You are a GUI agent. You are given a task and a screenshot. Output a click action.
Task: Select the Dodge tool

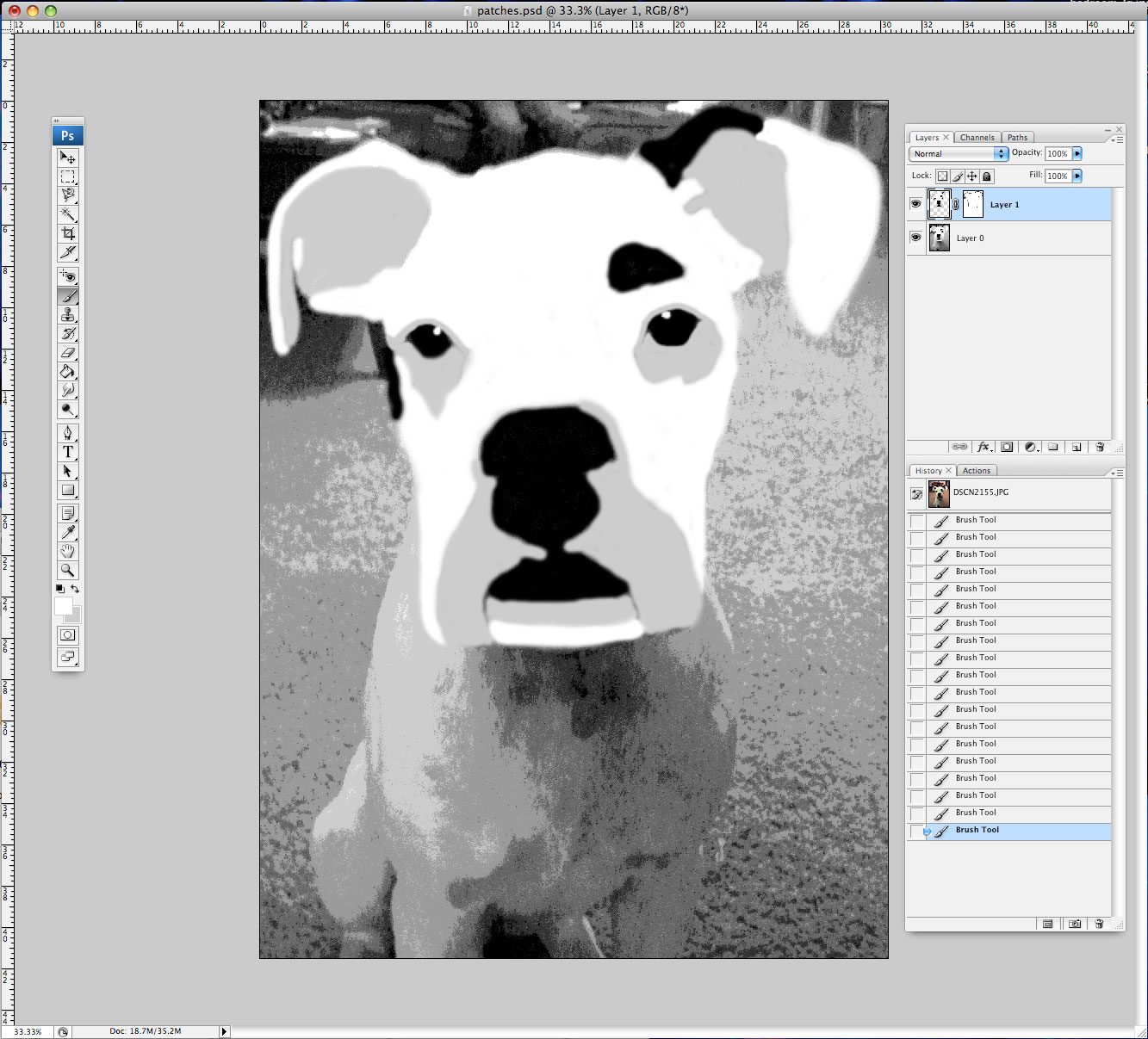pos(67,409)
